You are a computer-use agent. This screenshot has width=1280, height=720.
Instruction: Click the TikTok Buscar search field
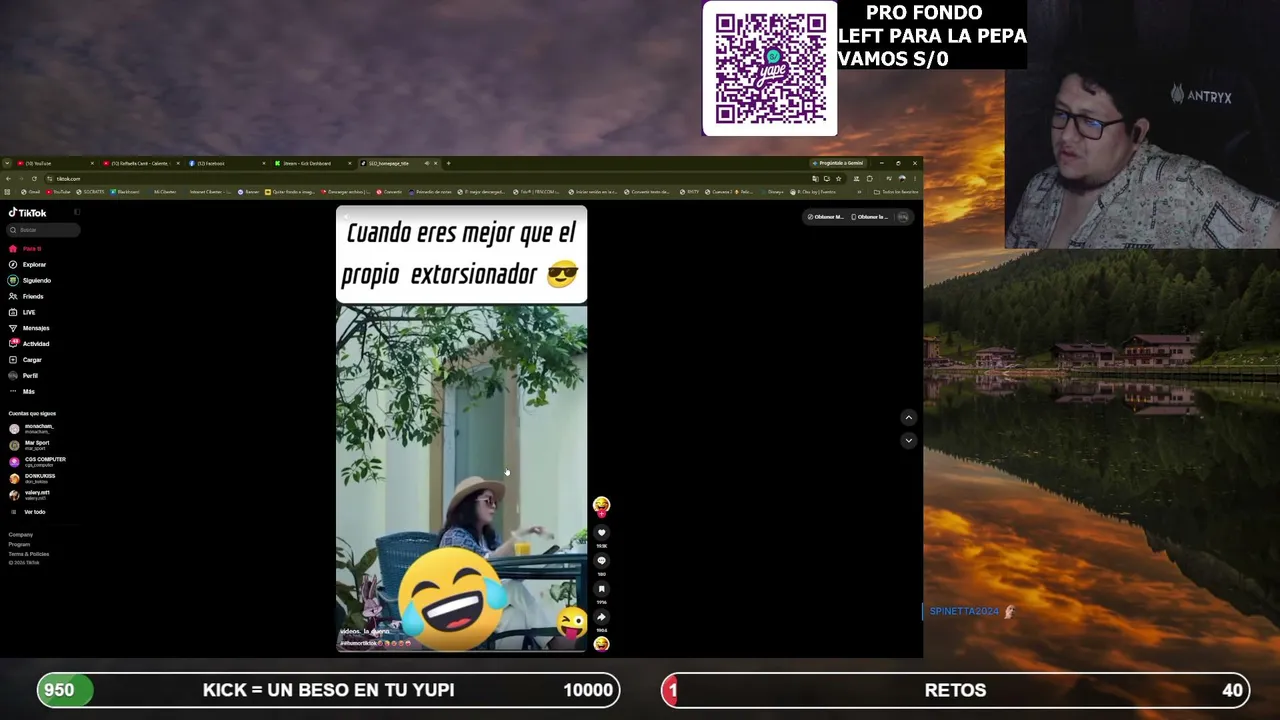(44, 230)
